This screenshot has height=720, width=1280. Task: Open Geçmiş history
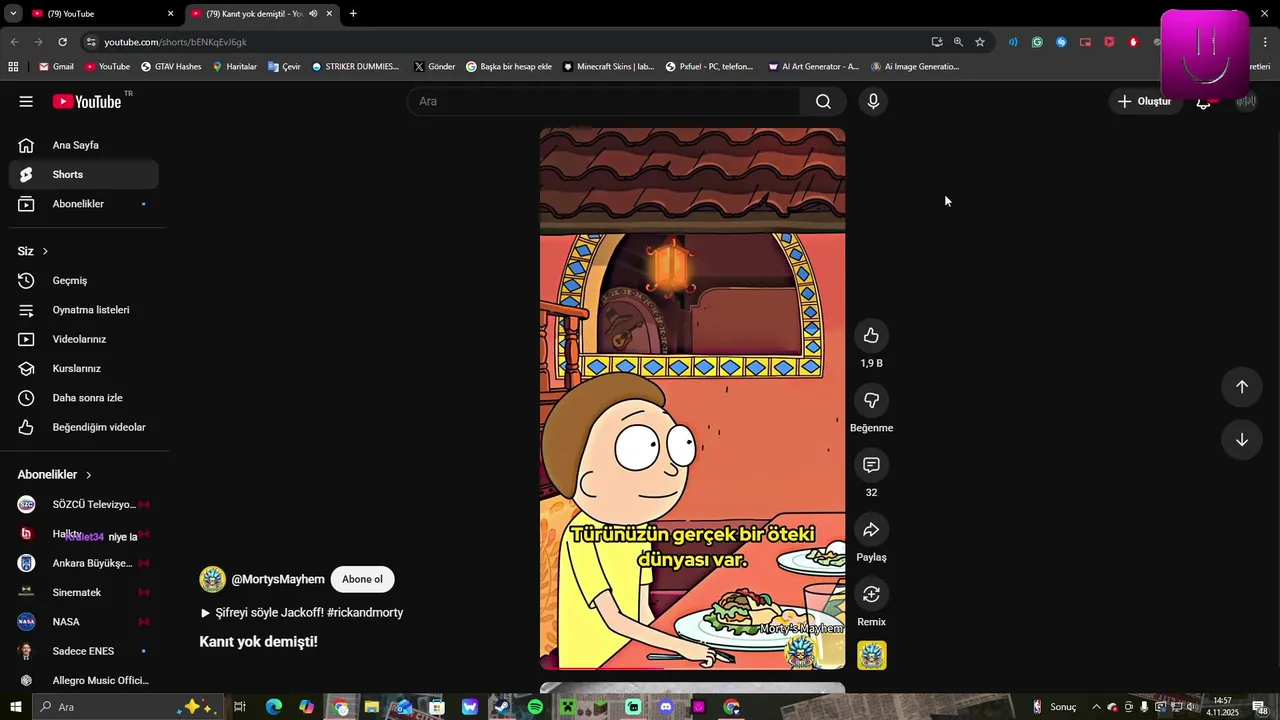point(84,281)
